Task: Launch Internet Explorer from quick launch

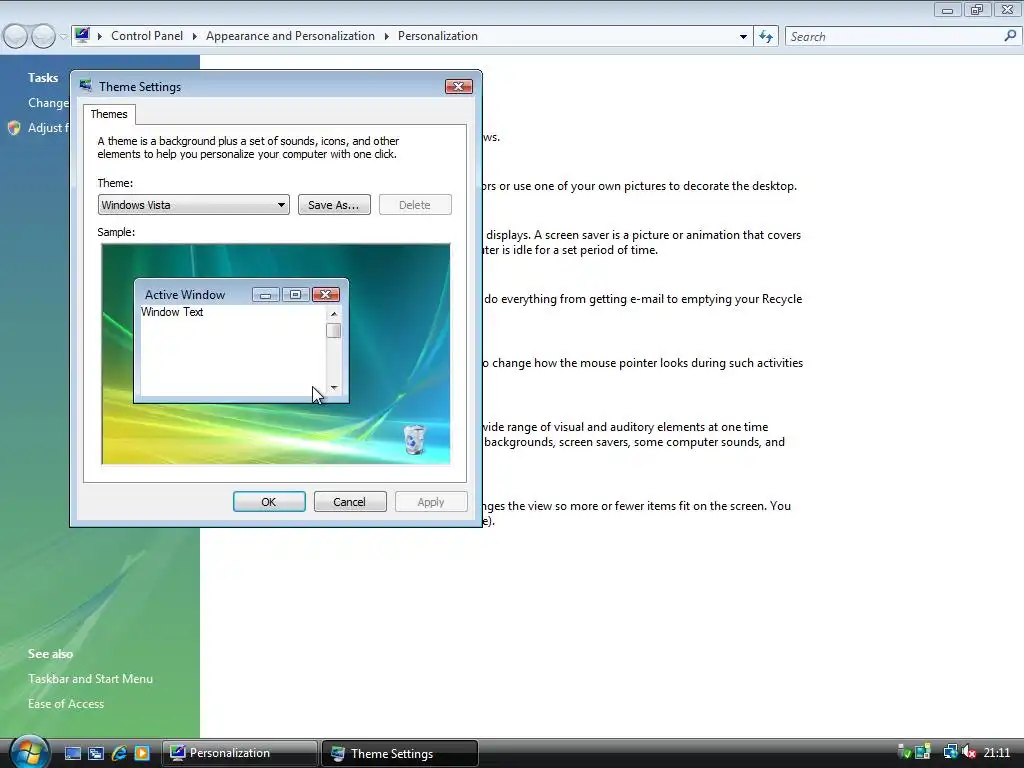Action: pos(119,753)
